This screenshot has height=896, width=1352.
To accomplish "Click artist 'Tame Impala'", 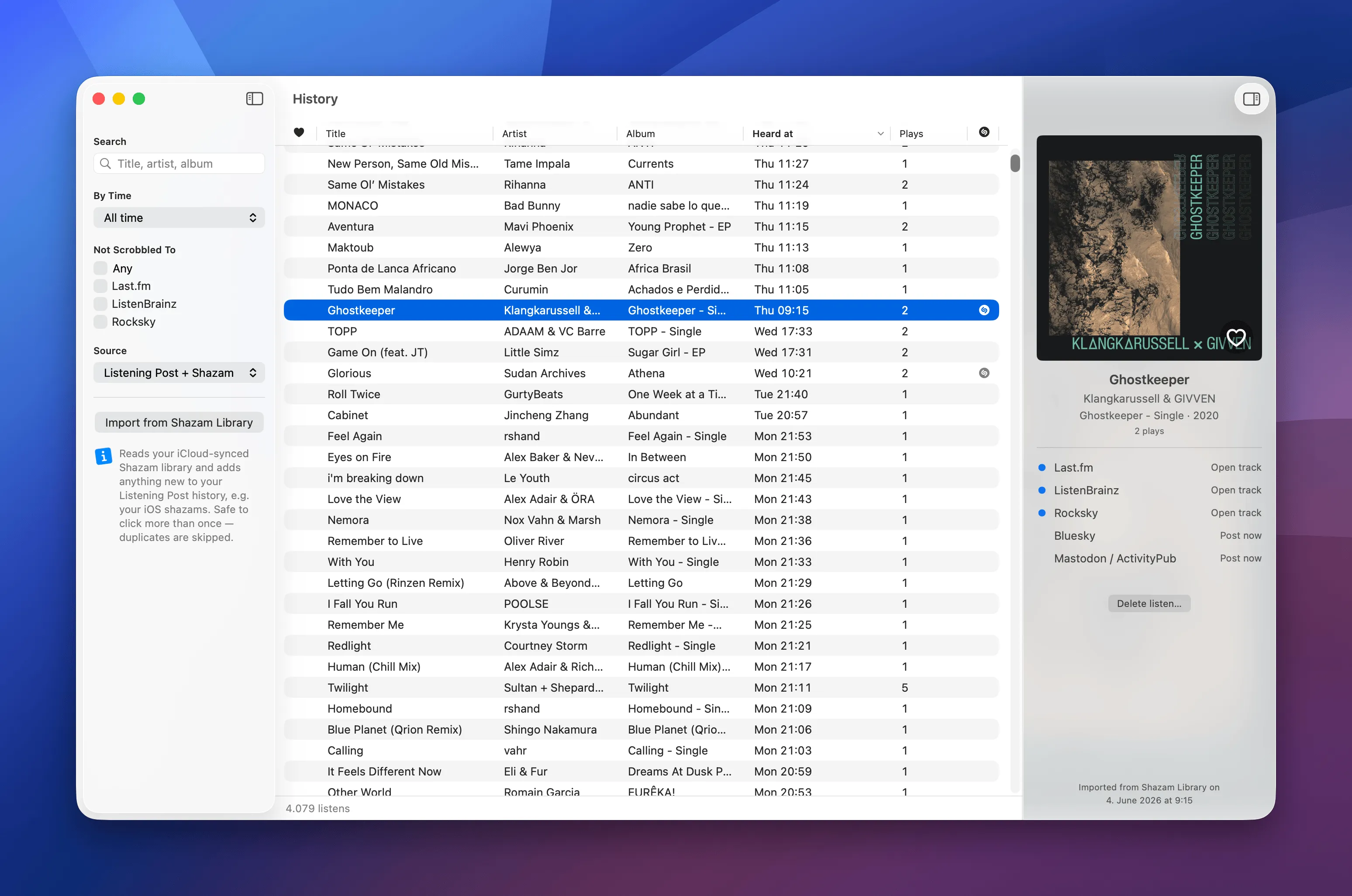I will pos(537,163).
